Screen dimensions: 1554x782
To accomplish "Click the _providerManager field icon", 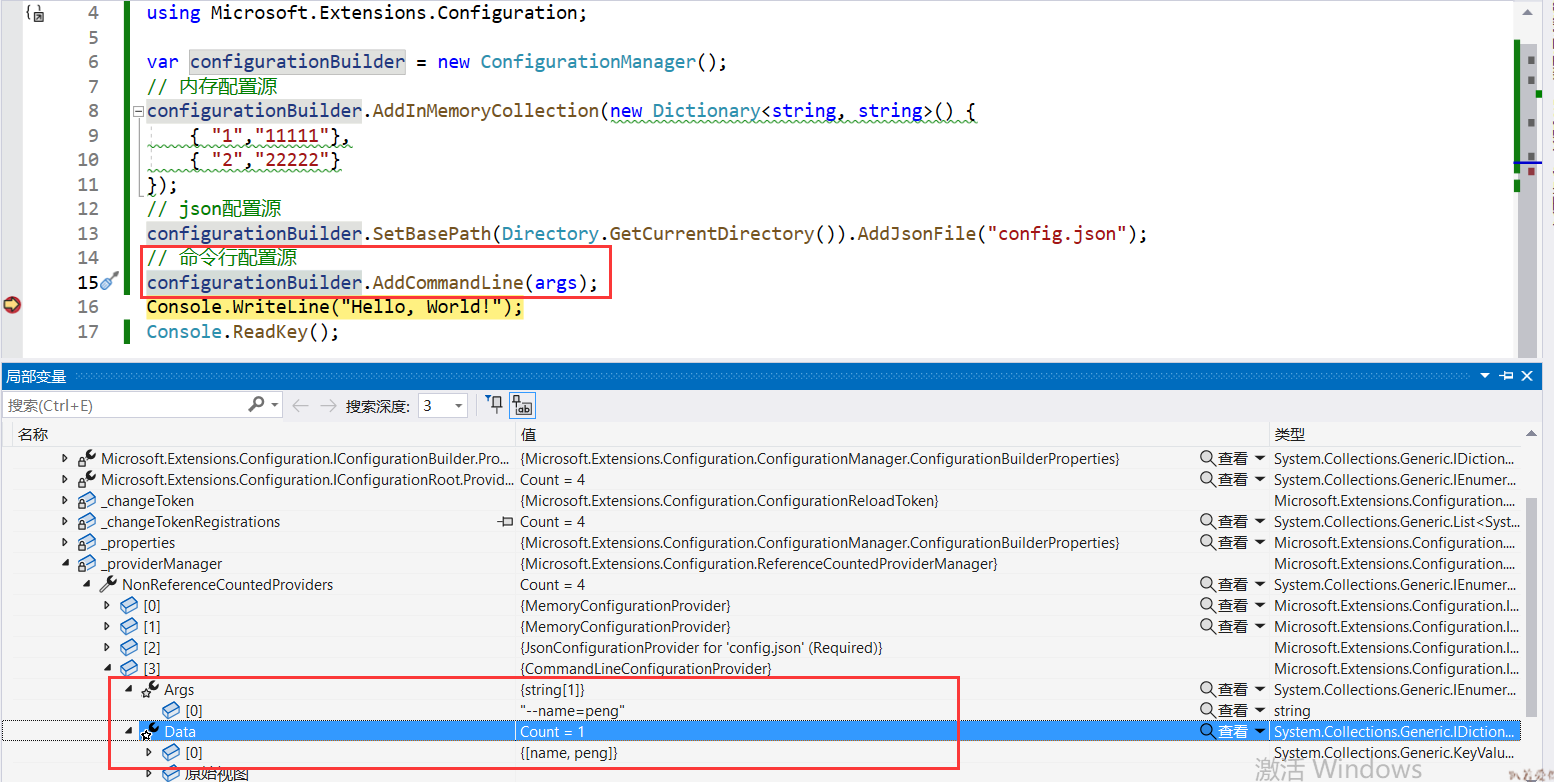I will click(x=87, y=563).
